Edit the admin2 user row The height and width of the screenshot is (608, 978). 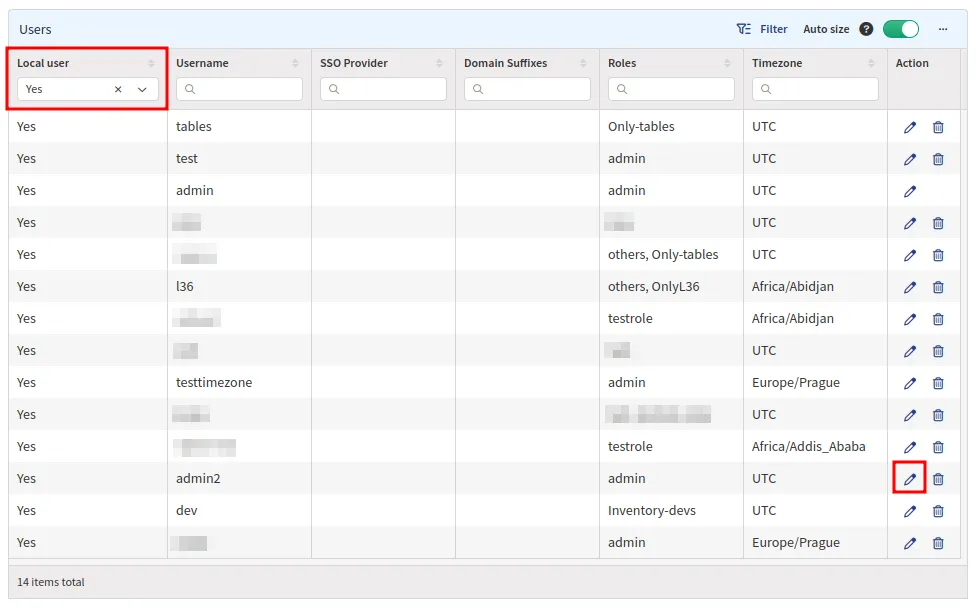click(909, 479)
